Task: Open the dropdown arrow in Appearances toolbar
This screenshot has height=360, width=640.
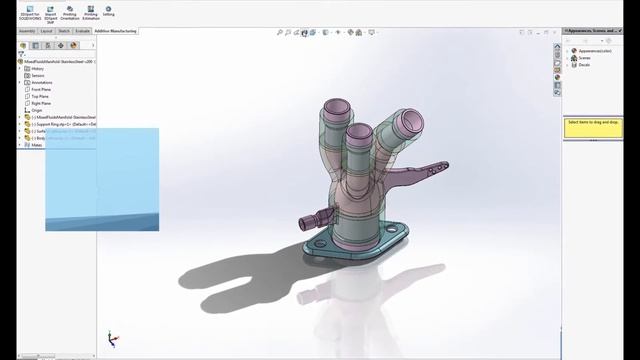Action: point(602,41)
